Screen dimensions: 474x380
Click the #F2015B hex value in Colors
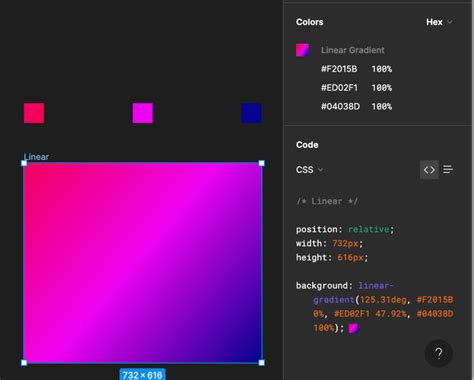(x=339, y=69)
